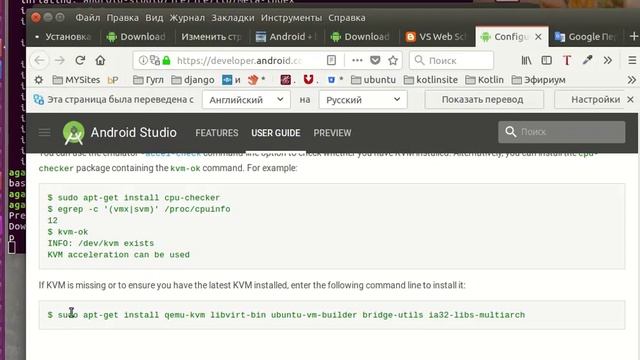This screenshot has height=360, width=640.
Task: Open Гугл bookmark folder
Action: (x=149, y=80)
